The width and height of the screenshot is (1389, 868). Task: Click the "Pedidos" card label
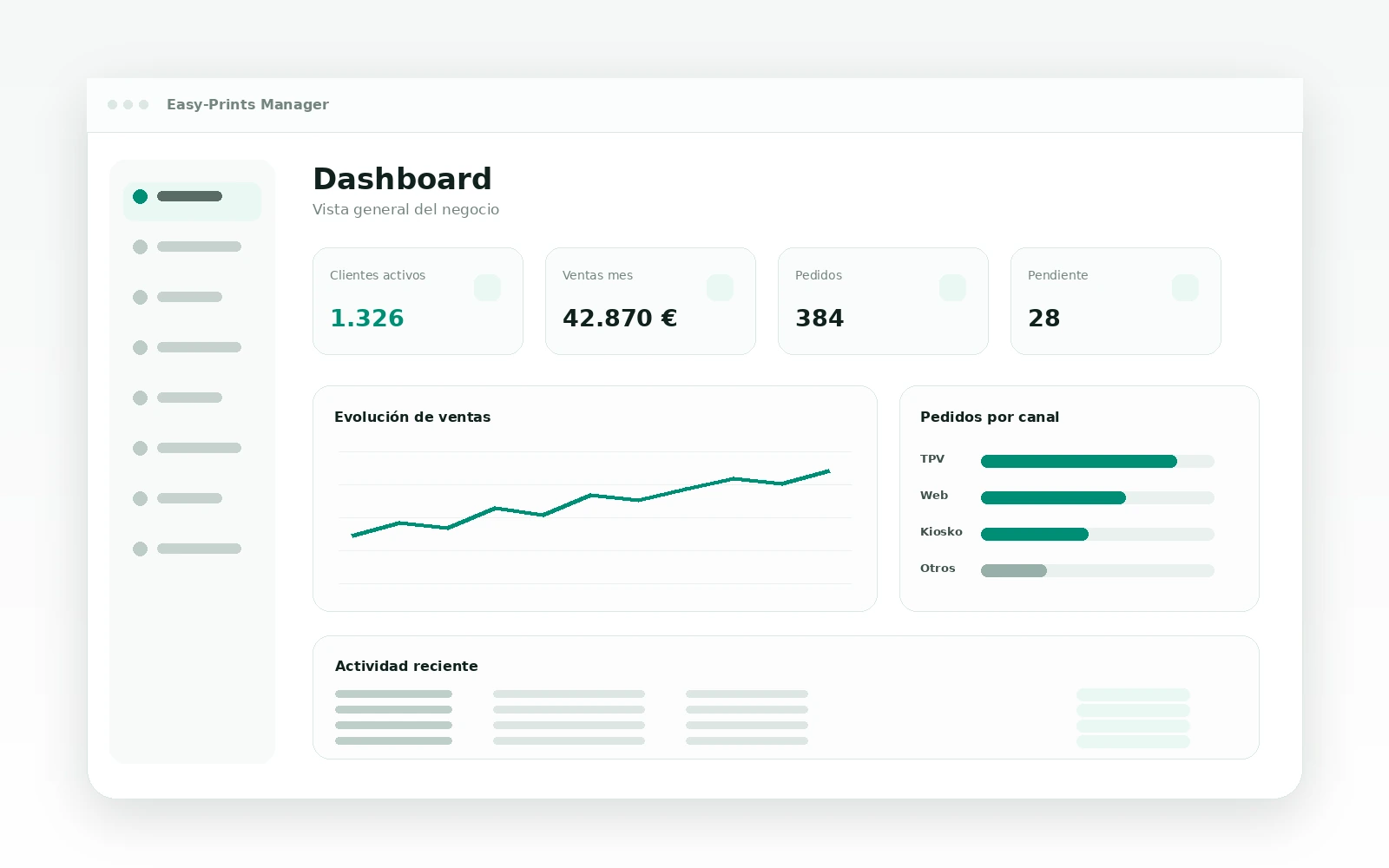(819, 275)
